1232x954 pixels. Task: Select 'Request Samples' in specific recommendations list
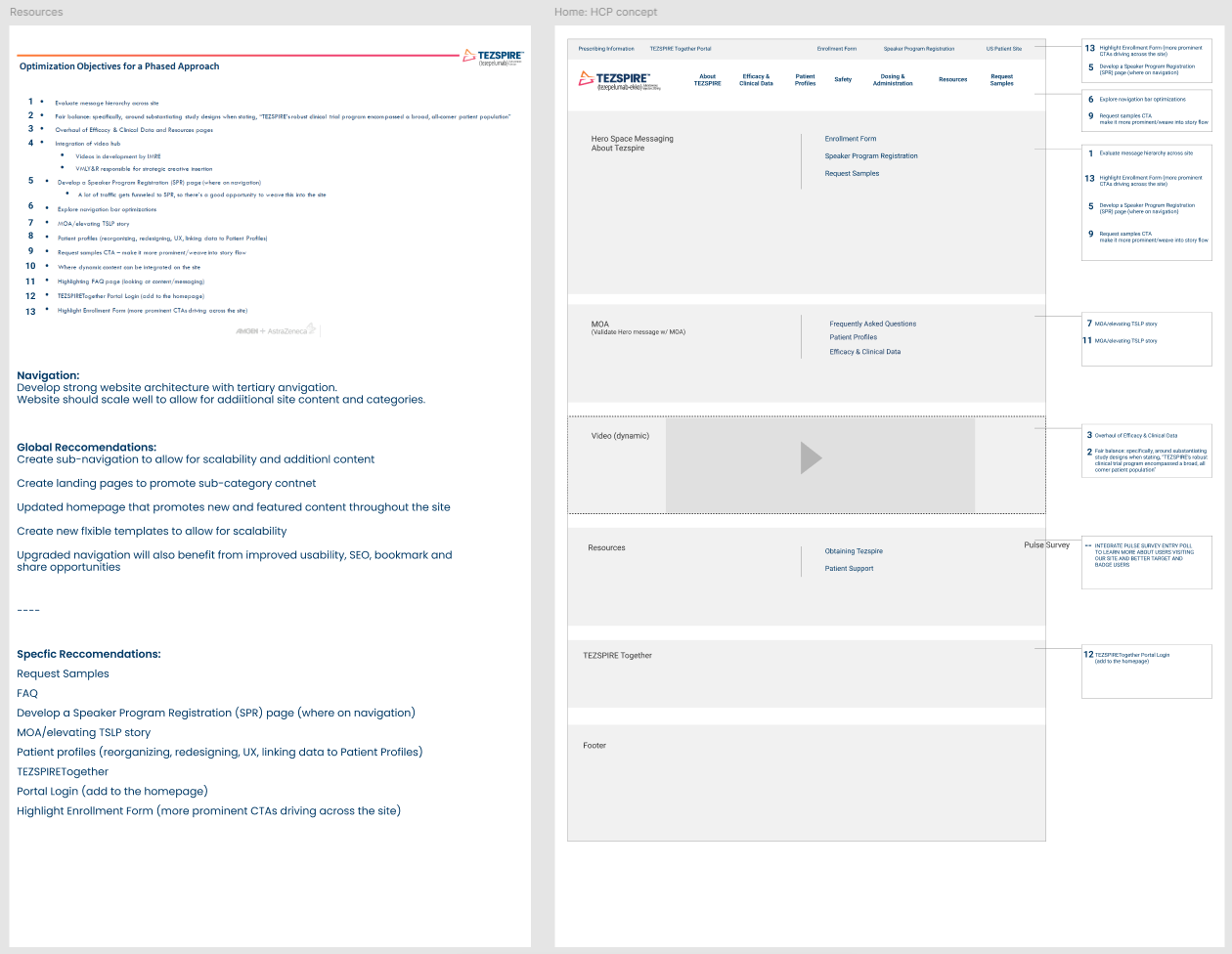[63, 673]
